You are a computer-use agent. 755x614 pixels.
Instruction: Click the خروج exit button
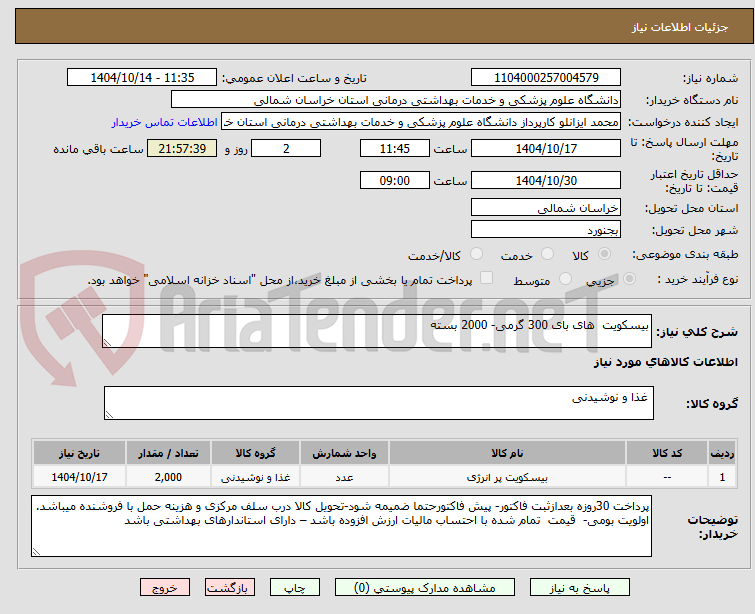(165, 588)
